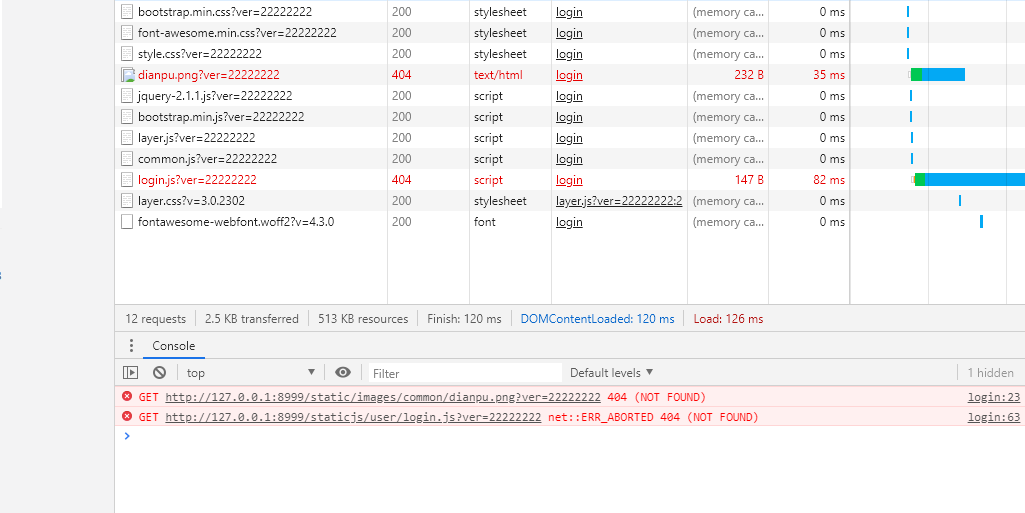Select fontawesome-webfont.woff2?v=4.3.0 request
The height and width of the screenshot is (513, 1025).
[x=236, y=222]
